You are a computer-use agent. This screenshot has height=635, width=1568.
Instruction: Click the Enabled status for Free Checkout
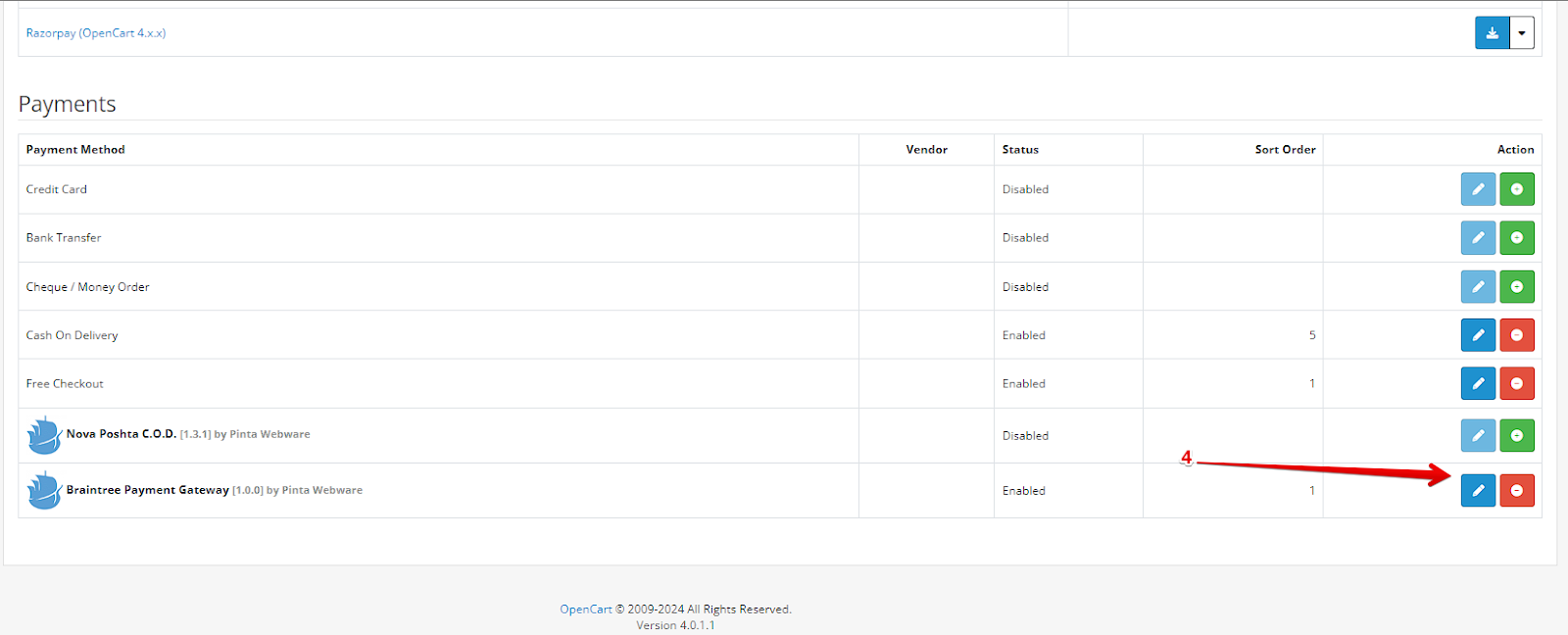point(1024,384)
